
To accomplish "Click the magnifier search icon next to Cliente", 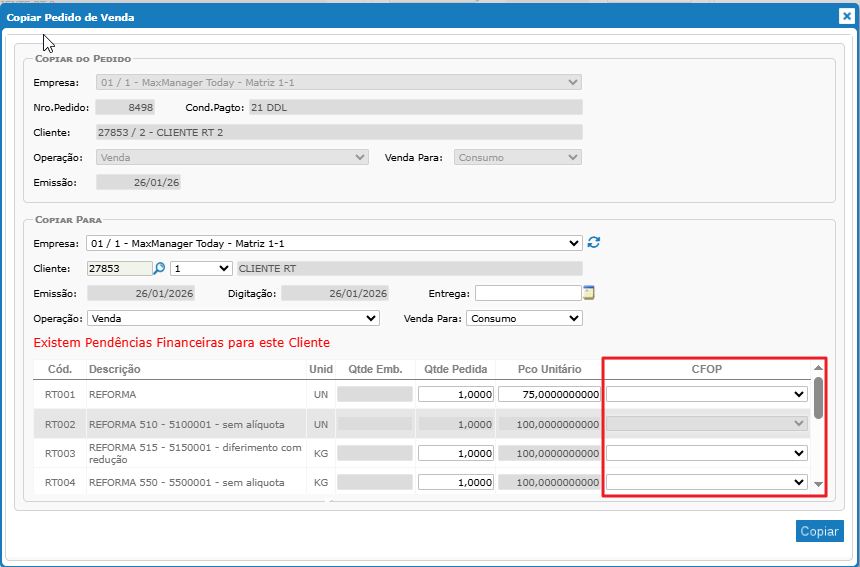I will click(159, 268).
